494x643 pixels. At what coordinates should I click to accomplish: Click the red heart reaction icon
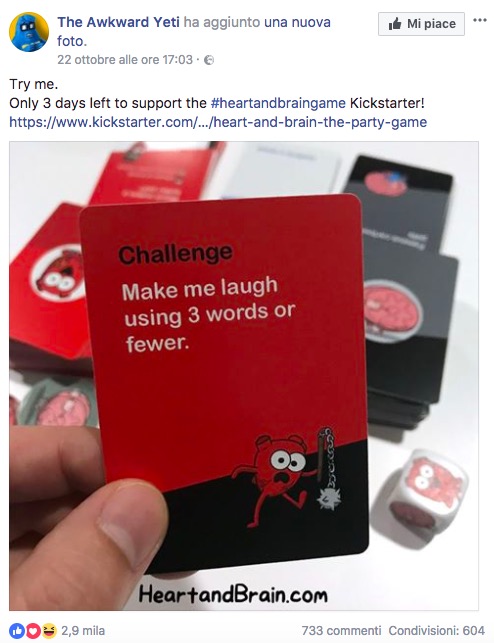click(33, 630)
